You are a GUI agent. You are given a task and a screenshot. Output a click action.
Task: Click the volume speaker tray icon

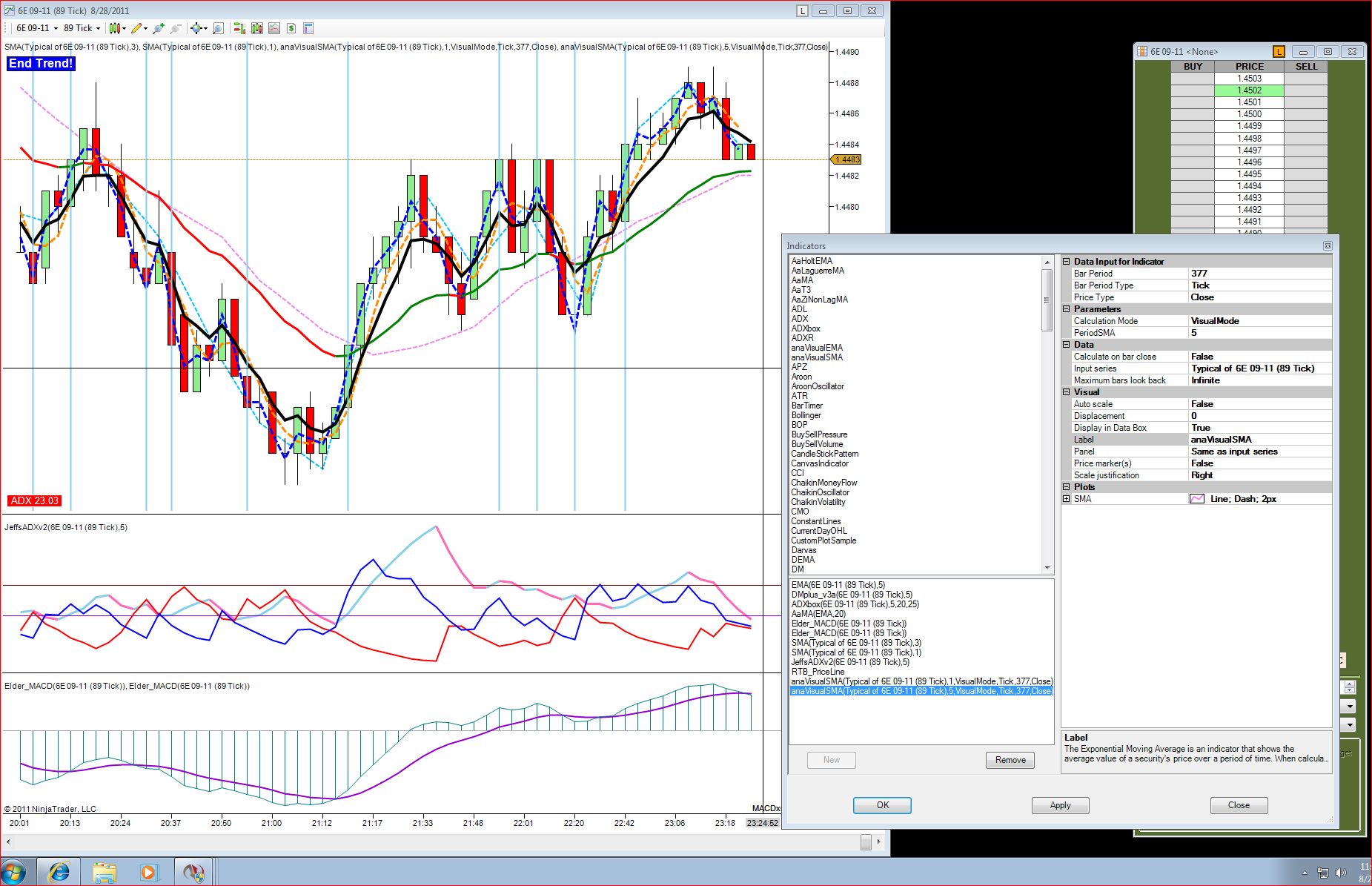tap(1340, 873)
